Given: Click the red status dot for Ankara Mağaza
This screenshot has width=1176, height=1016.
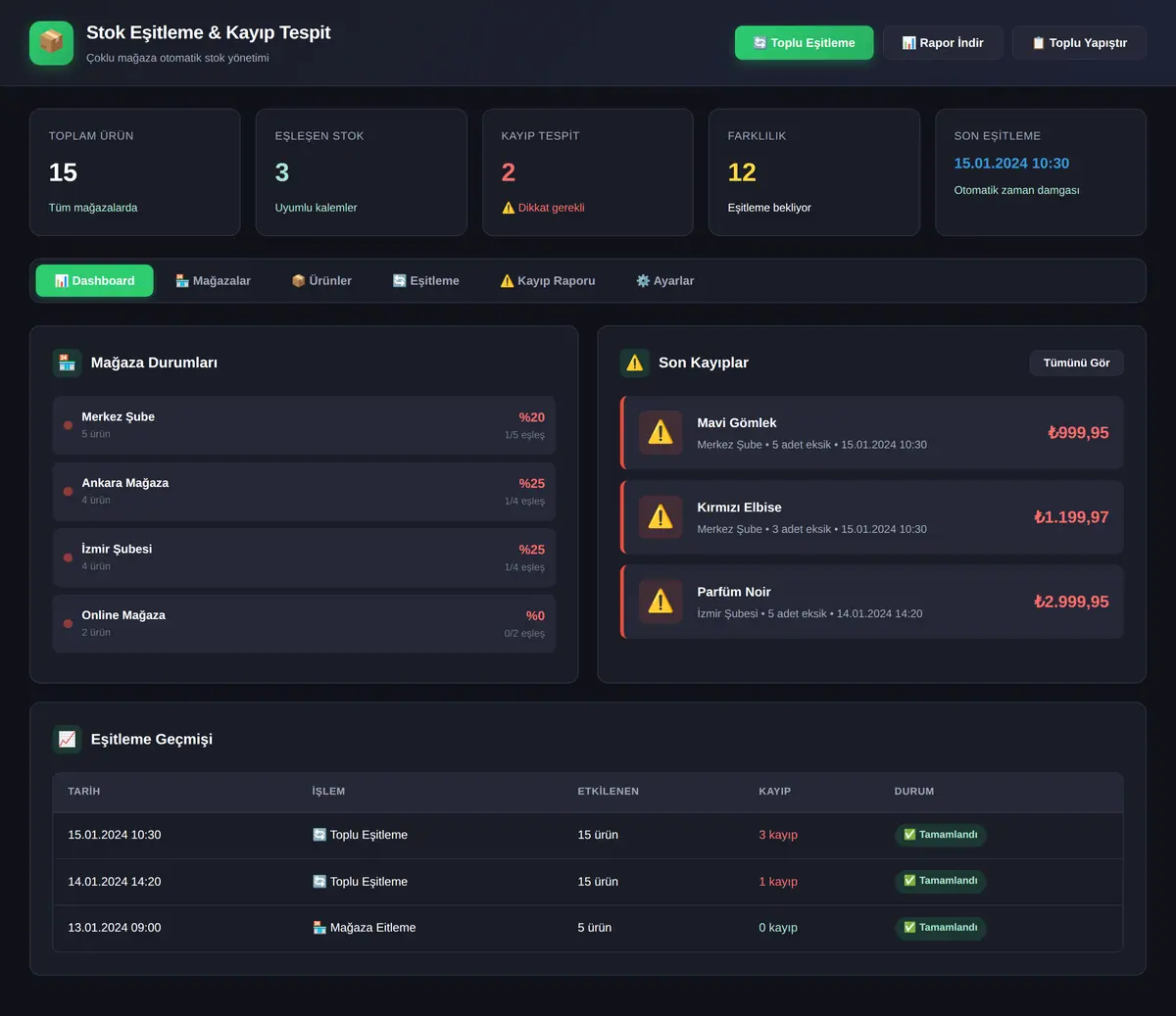Looking at the screenshot, I should click(68, 492).
